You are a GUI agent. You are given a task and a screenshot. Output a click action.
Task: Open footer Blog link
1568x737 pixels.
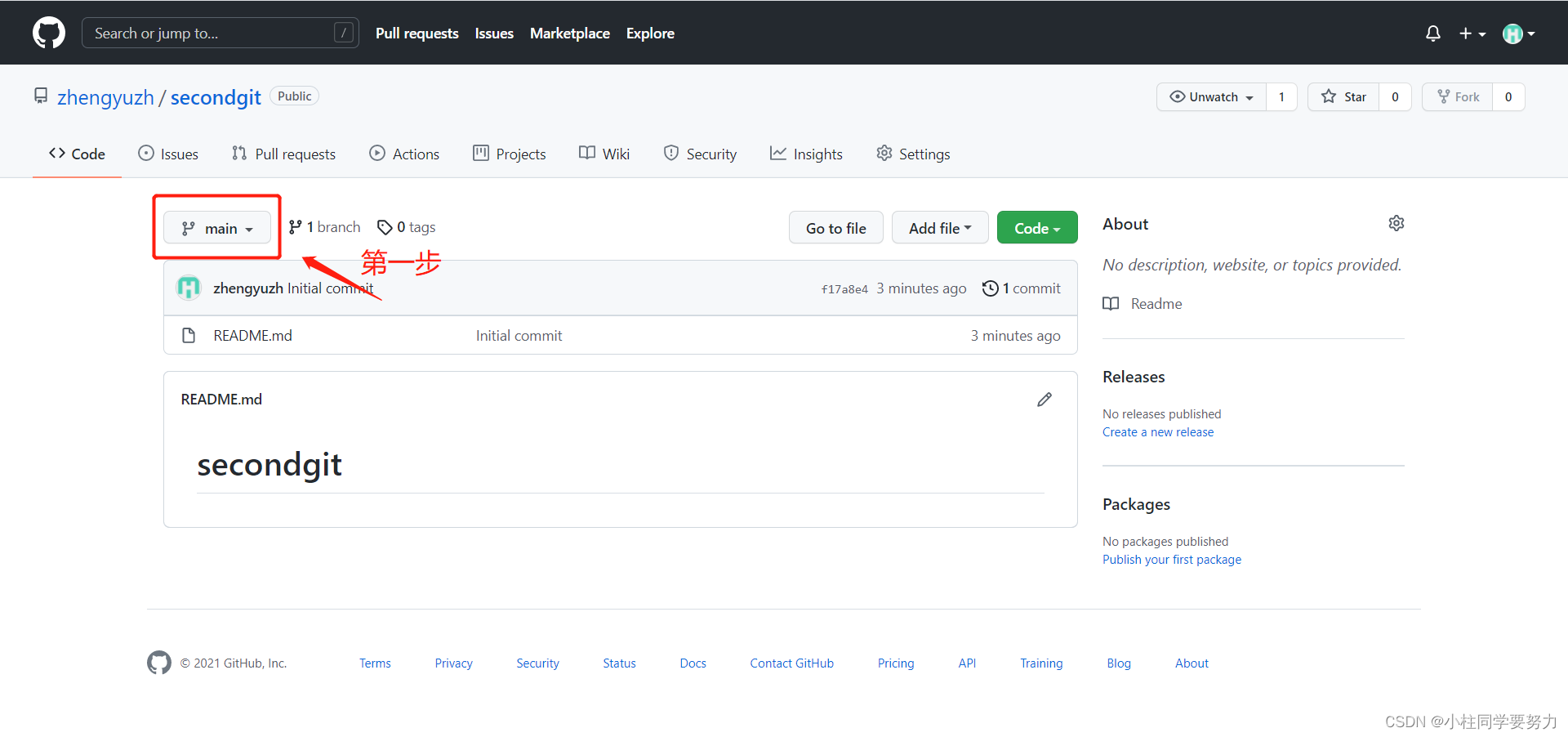pos(1119,663)
